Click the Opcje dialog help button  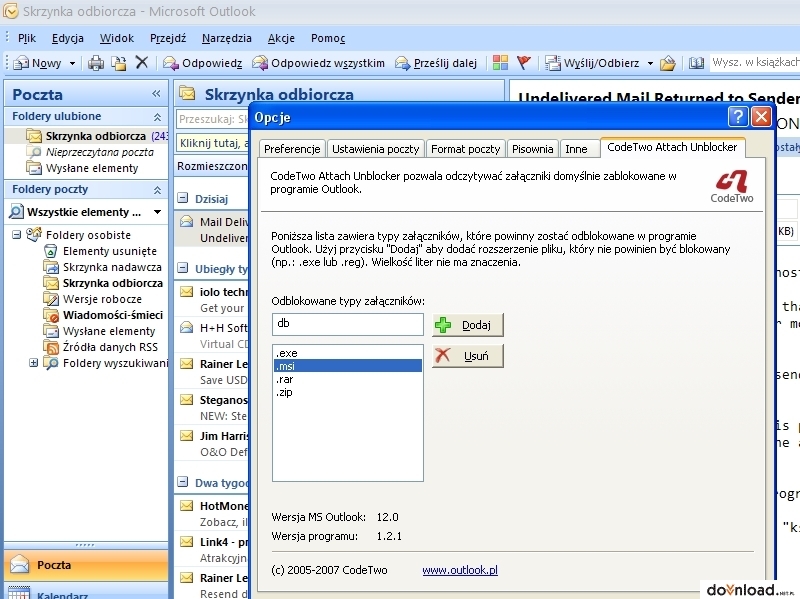tap(738, 117)
